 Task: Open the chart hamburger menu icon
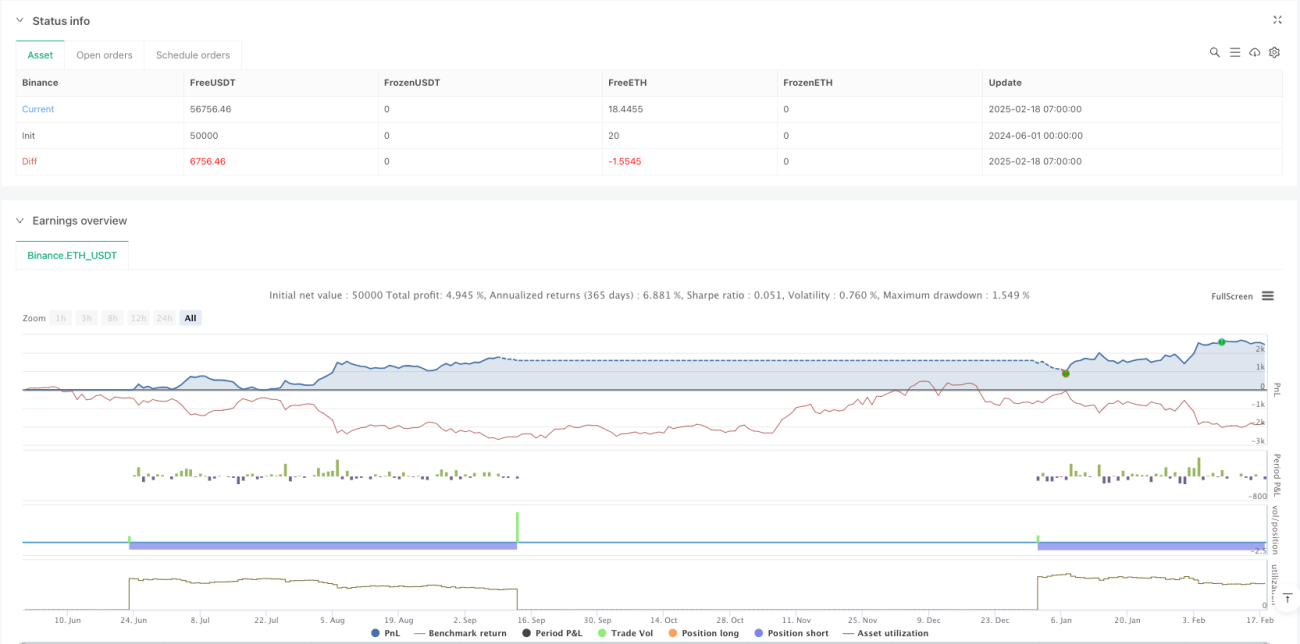pyautogui.click(x=1267, y=296)
